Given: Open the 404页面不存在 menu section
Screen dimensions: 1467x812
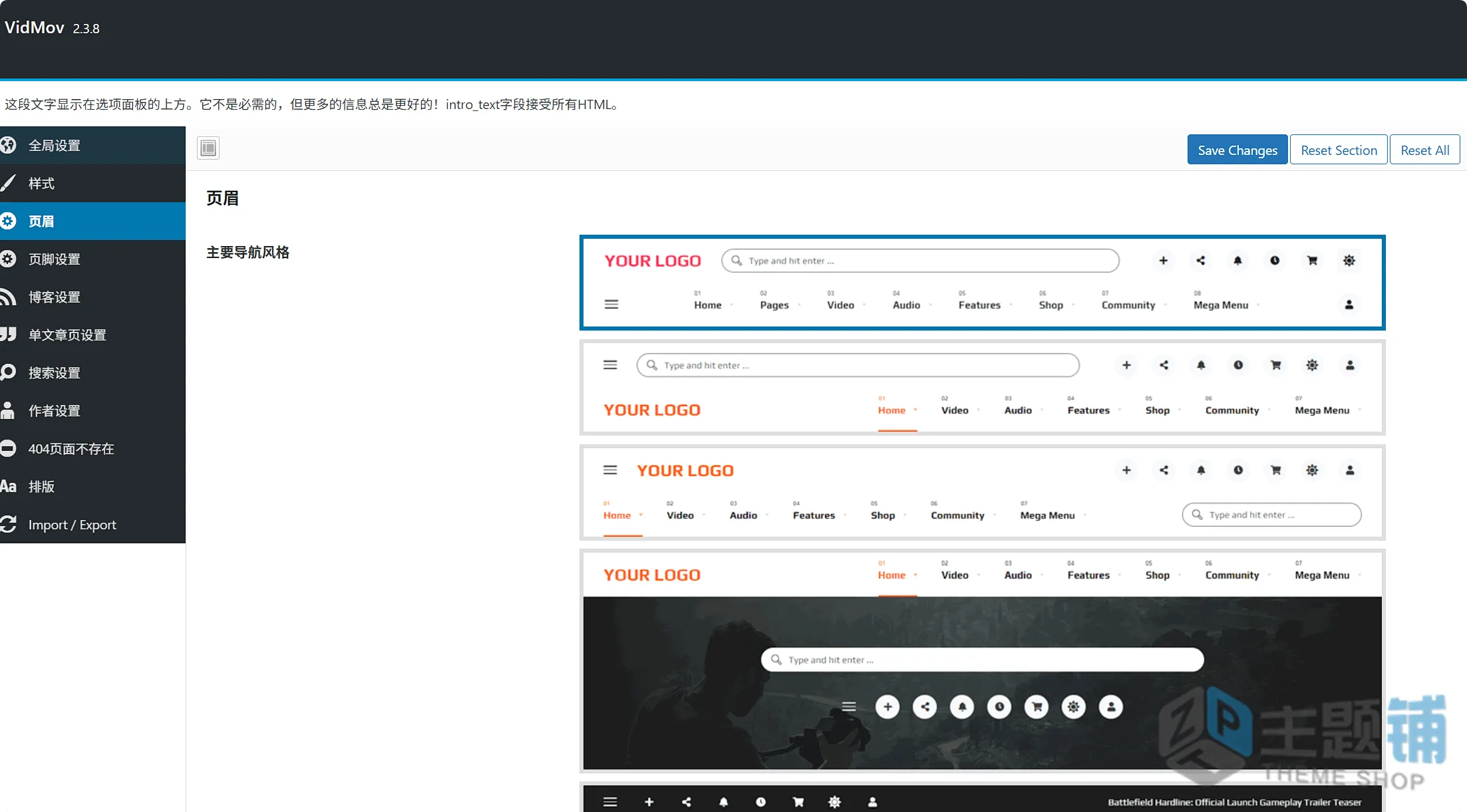Looking at the screenshot, I should click(x=92, y=448).
